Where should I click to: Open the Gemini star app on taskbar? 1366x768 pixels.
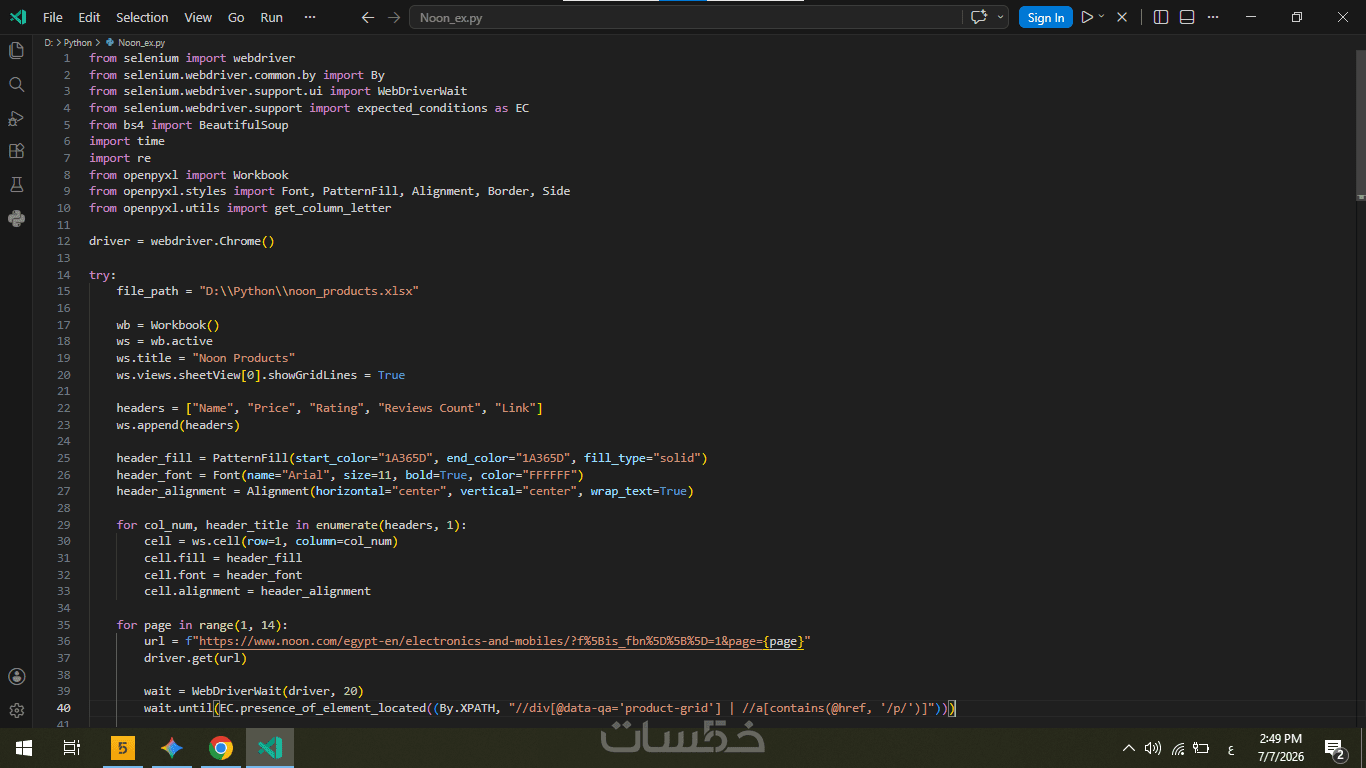[171, 748]
